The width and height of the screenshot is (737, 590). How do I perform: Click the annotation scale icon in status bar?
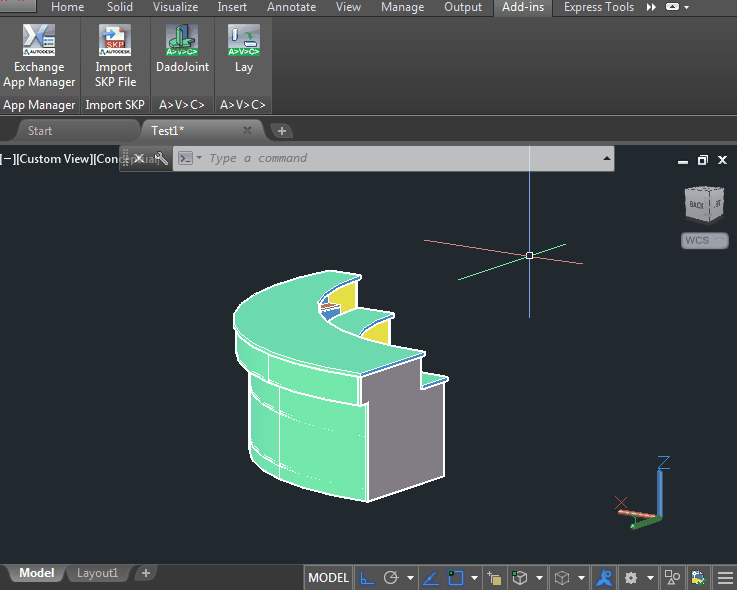click(604, 577)
